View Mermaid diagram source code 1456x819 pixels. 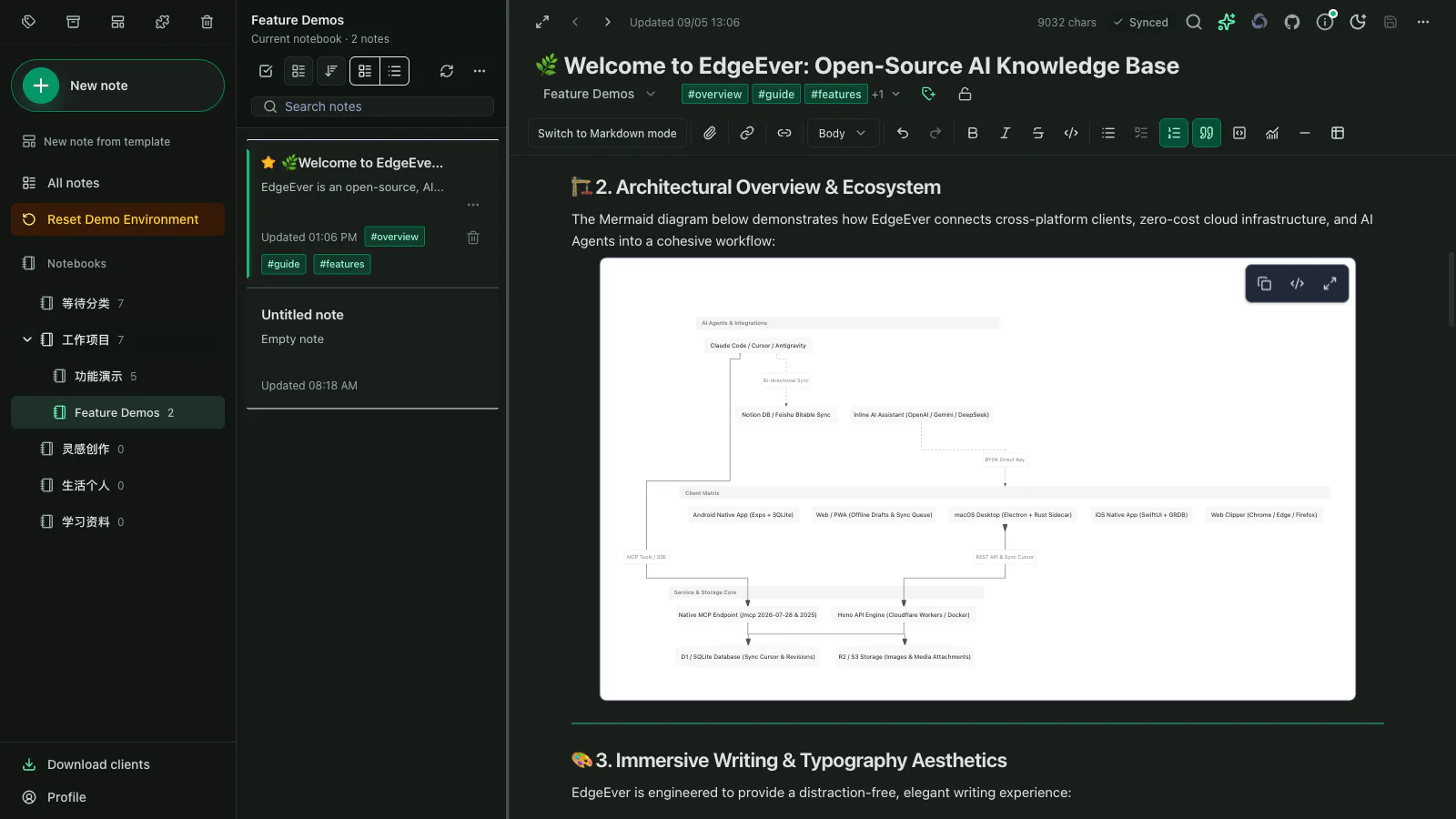[x=1297, y=284]
